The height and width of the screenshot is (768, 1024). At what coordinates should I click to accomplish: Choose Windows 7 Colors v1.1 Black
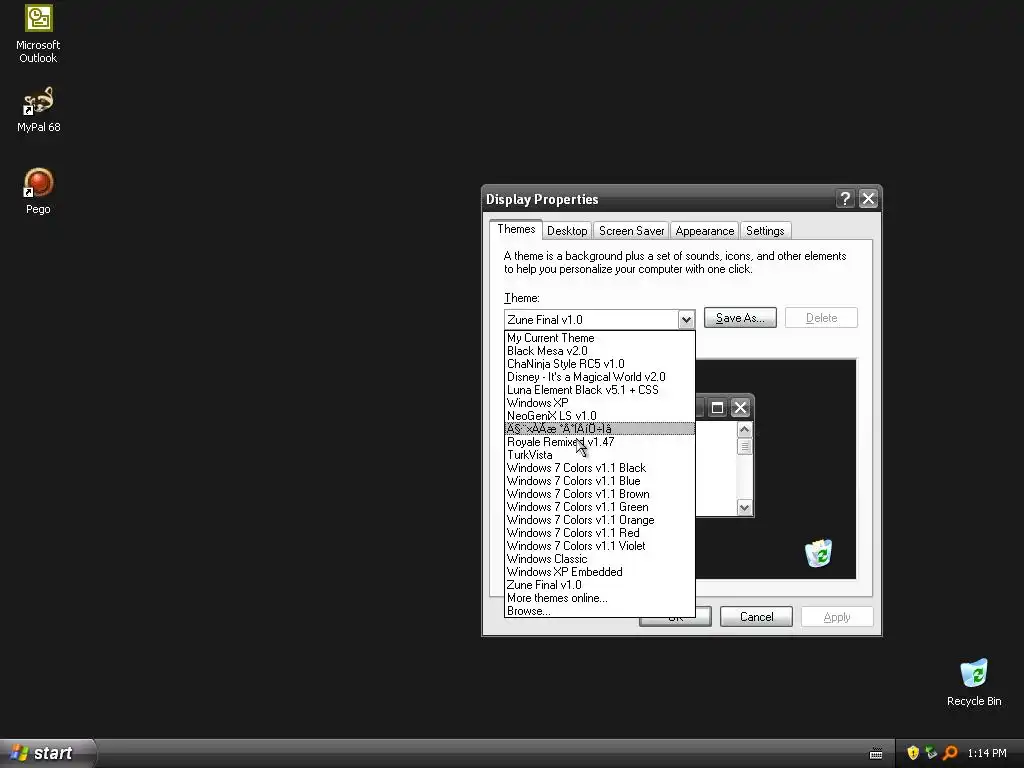tap(600, 468)
